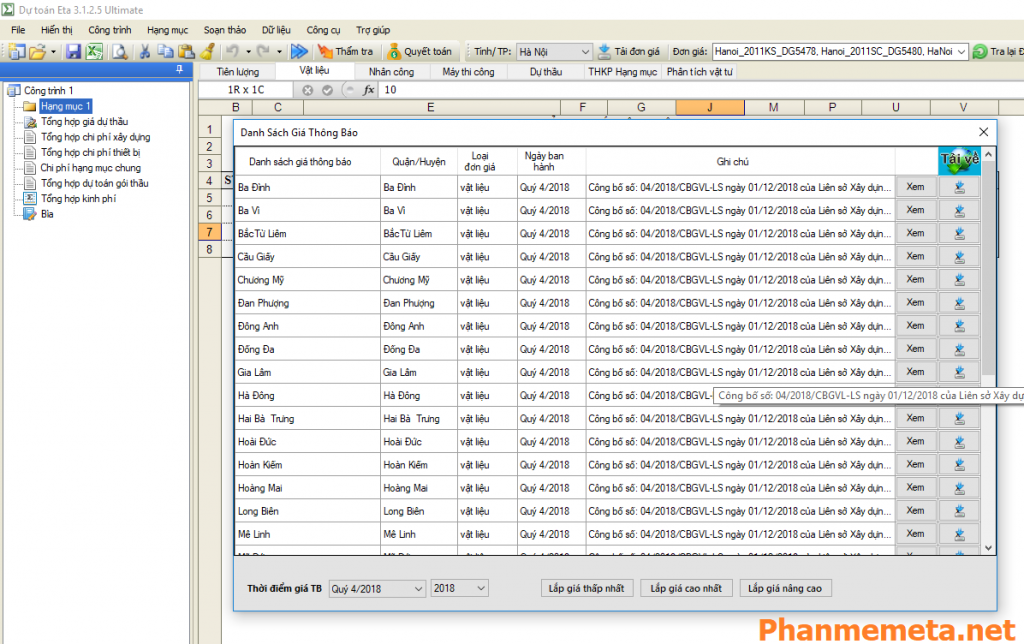
Task: Click the dialog's vertical scrollbar down arrow
Action: pos(988,548)
